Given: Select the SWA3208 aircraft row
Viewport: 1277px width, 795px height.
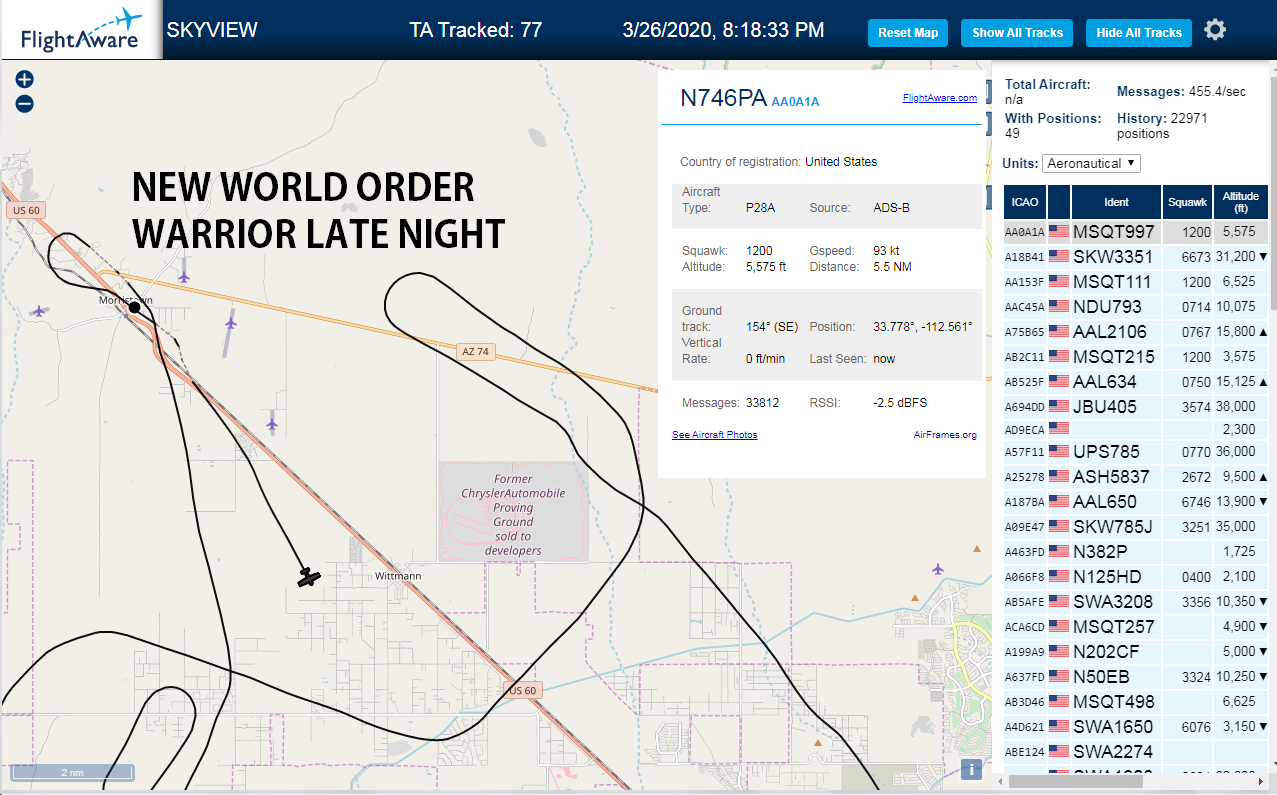Looking at the screenshot, I should (x=1136, y=602).
